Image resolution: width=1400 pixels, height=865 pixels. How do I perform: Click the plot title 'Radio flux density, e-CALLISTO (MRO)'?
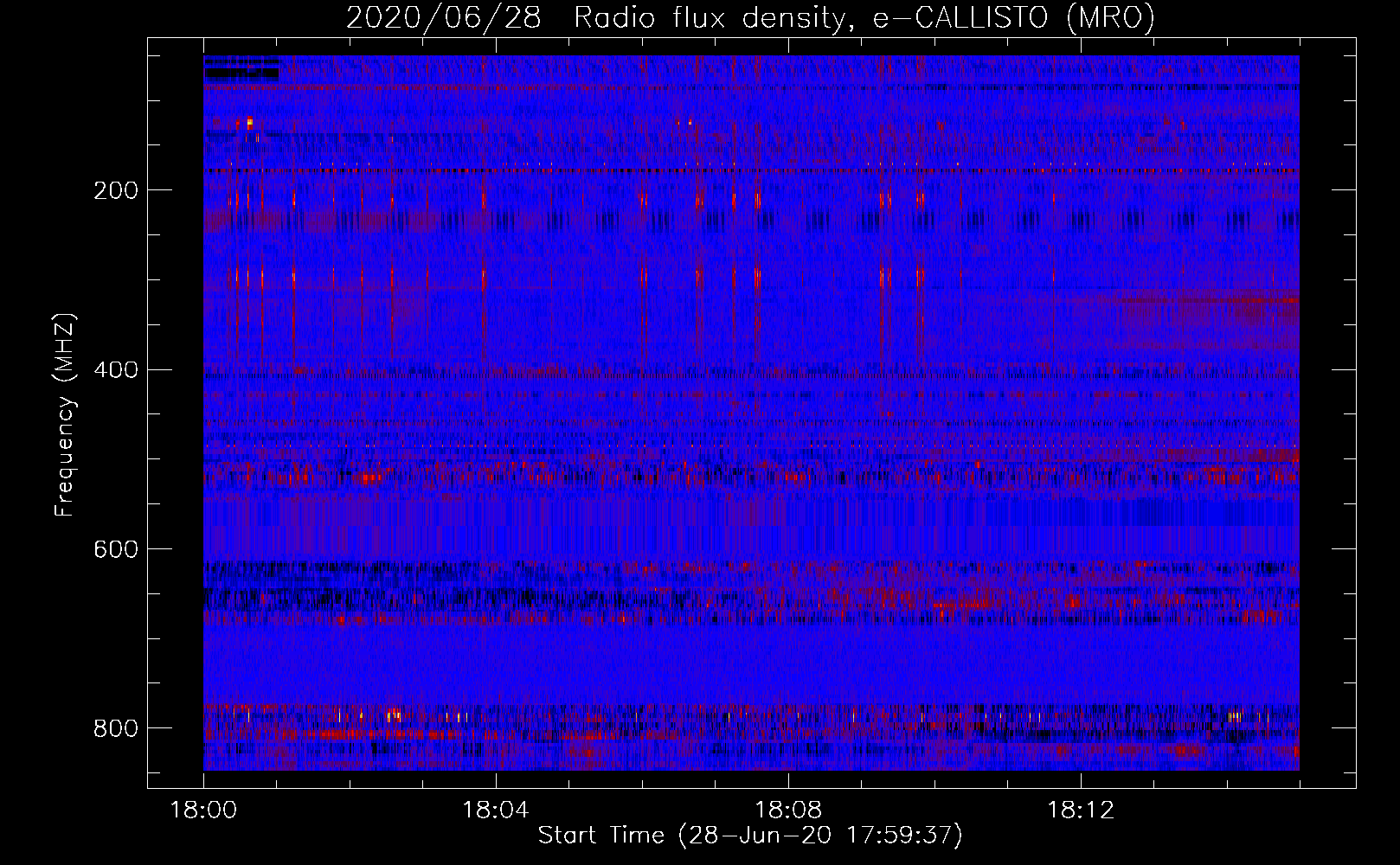[x=864, y=18]
